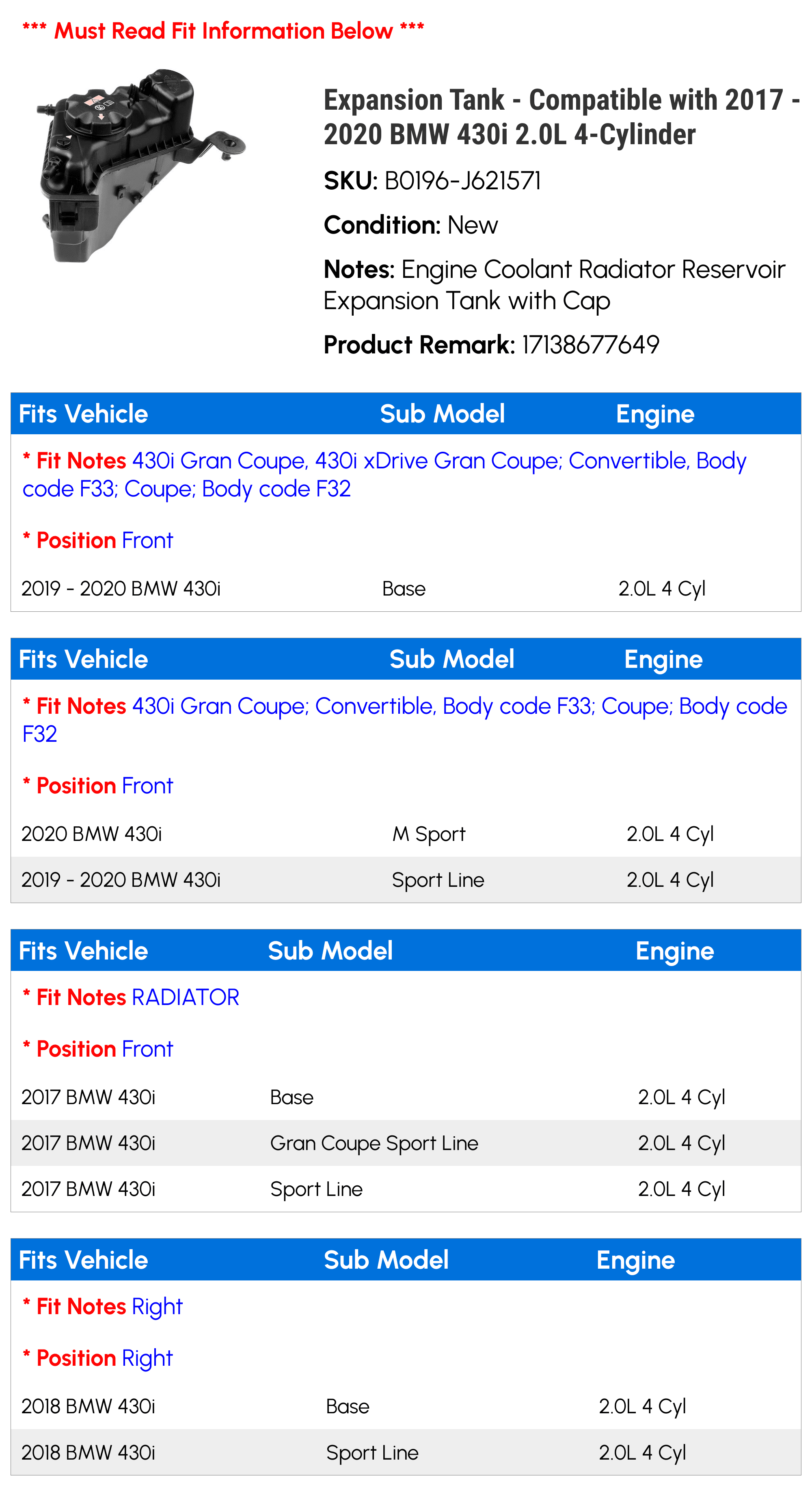Click the Position Right note
The height and width of the screenshot is (1486, 812).
click(97, 1358)
